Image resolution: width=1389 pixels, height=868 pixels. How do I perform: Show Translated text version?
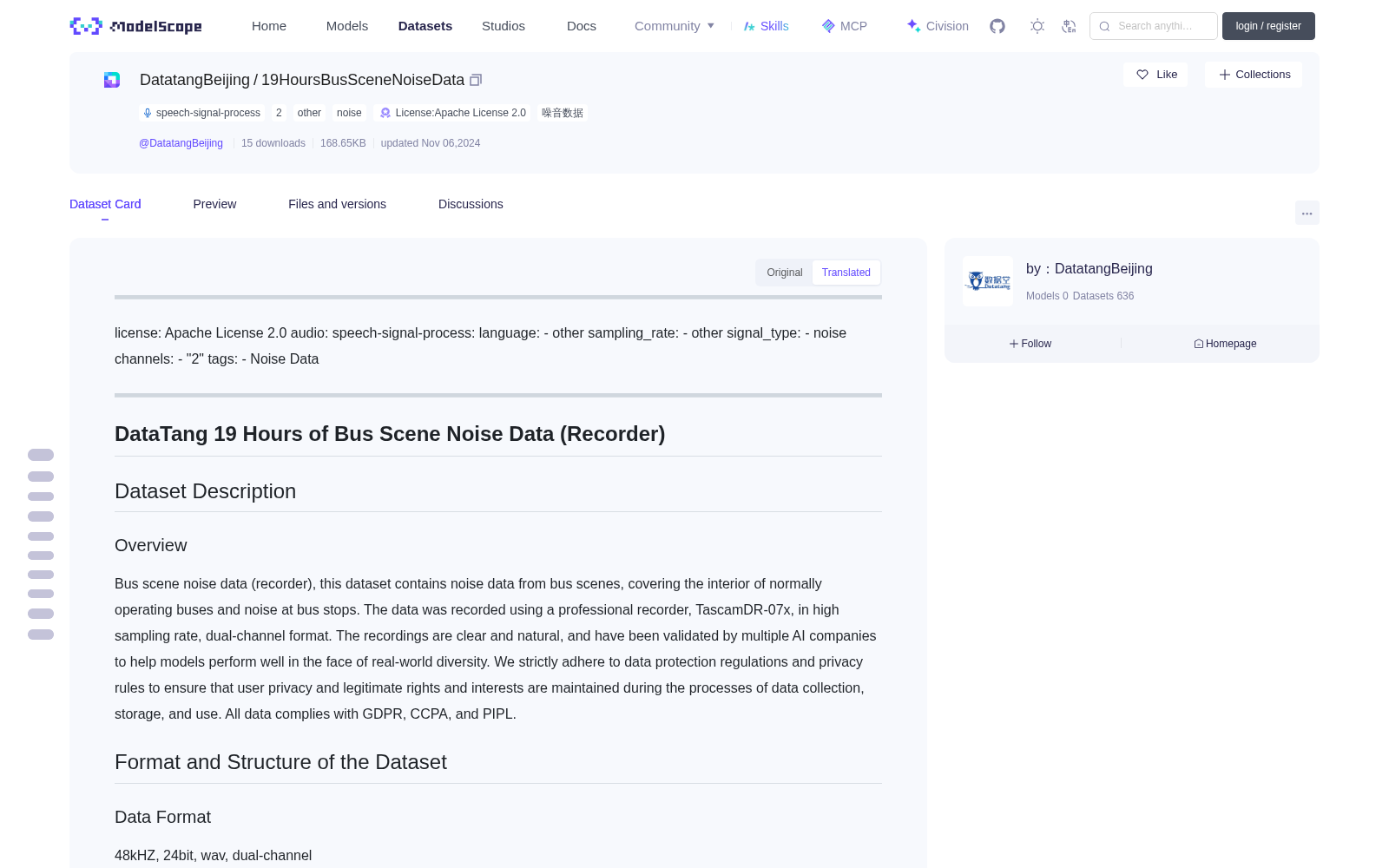(x=846, y=273)
